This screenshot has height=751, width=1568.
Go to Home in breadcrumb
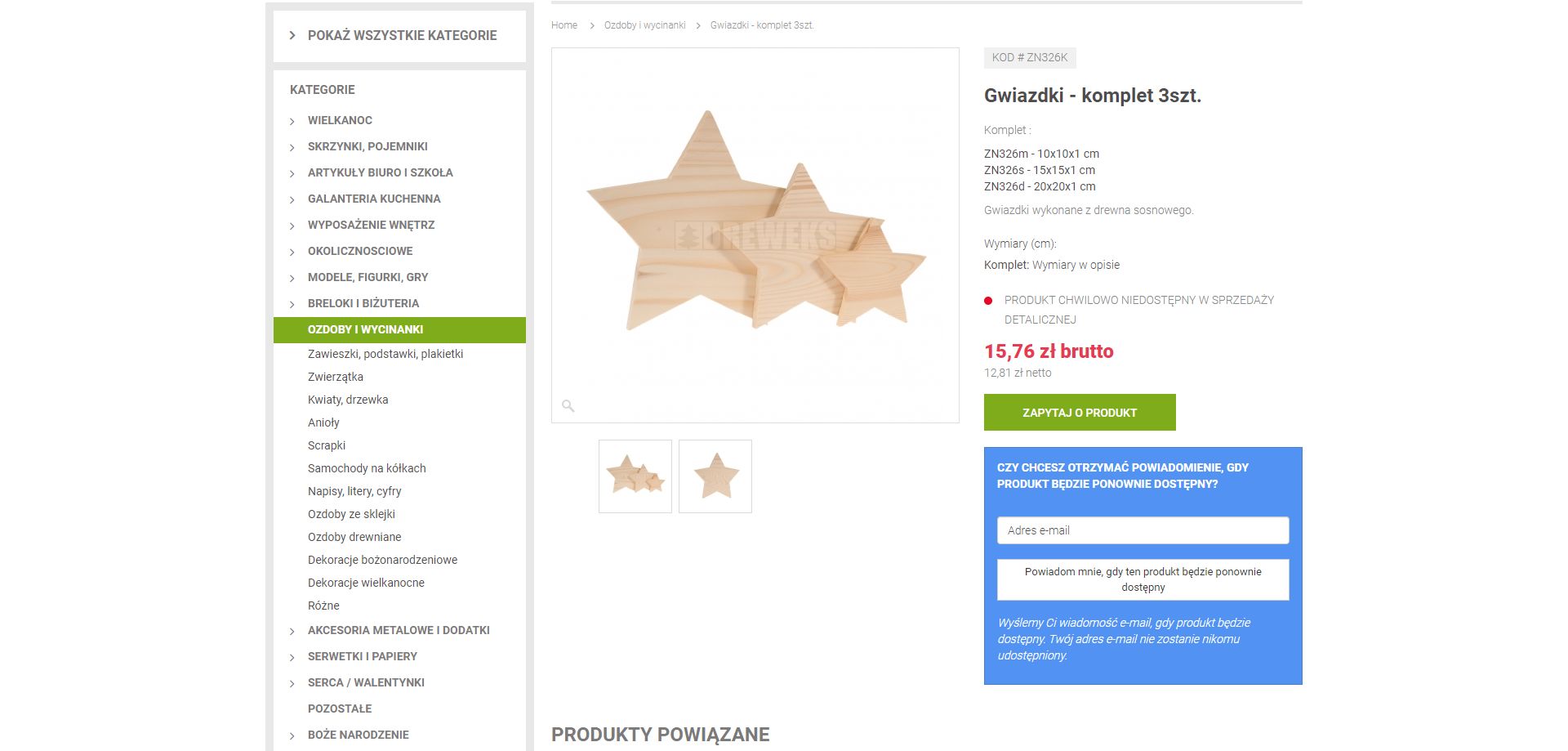pos(564,25)
